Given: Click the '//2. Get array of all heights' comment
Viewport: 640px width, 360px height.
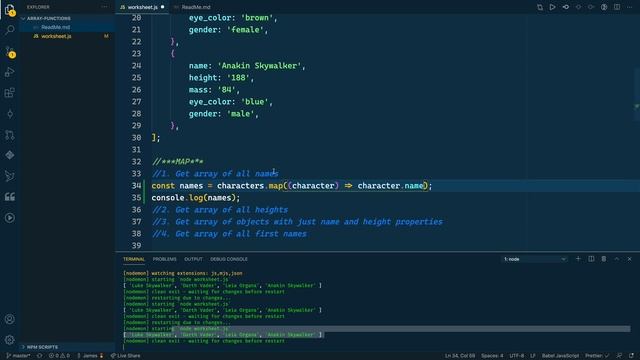Looking at the screenshot, I should [220, 210].
